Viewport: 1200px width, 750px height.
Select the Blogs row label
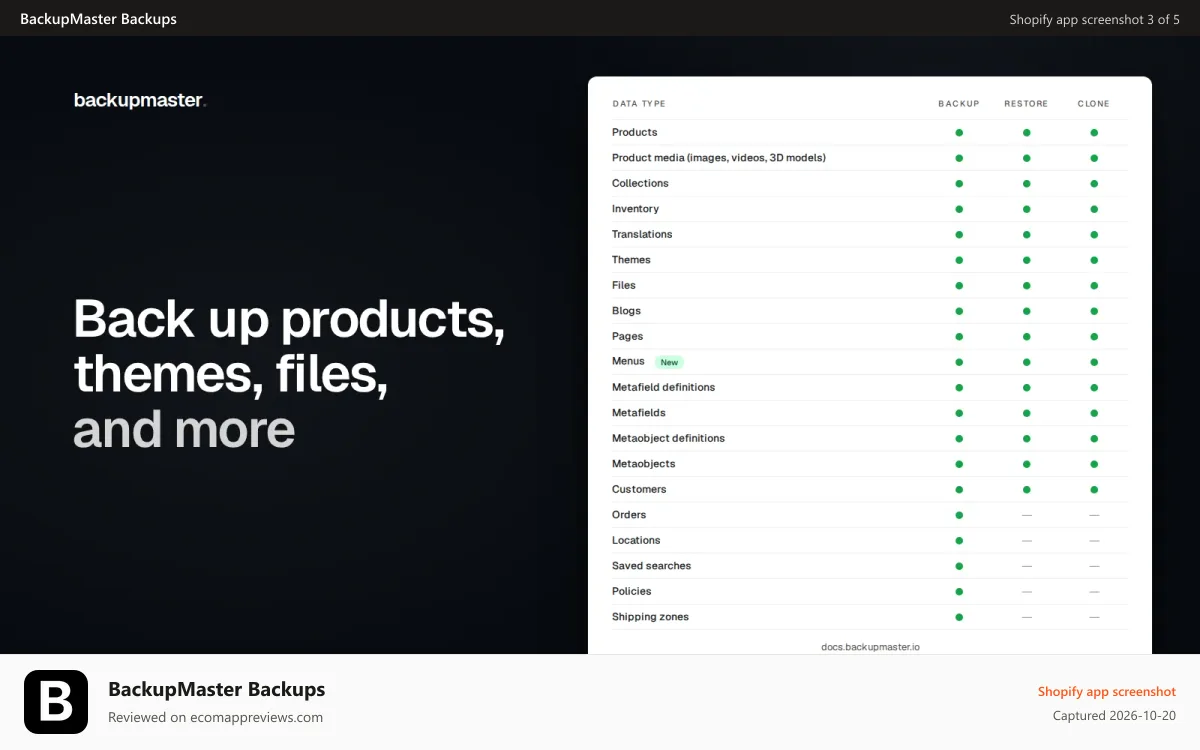pyautogui.click(x=627, y=311)
